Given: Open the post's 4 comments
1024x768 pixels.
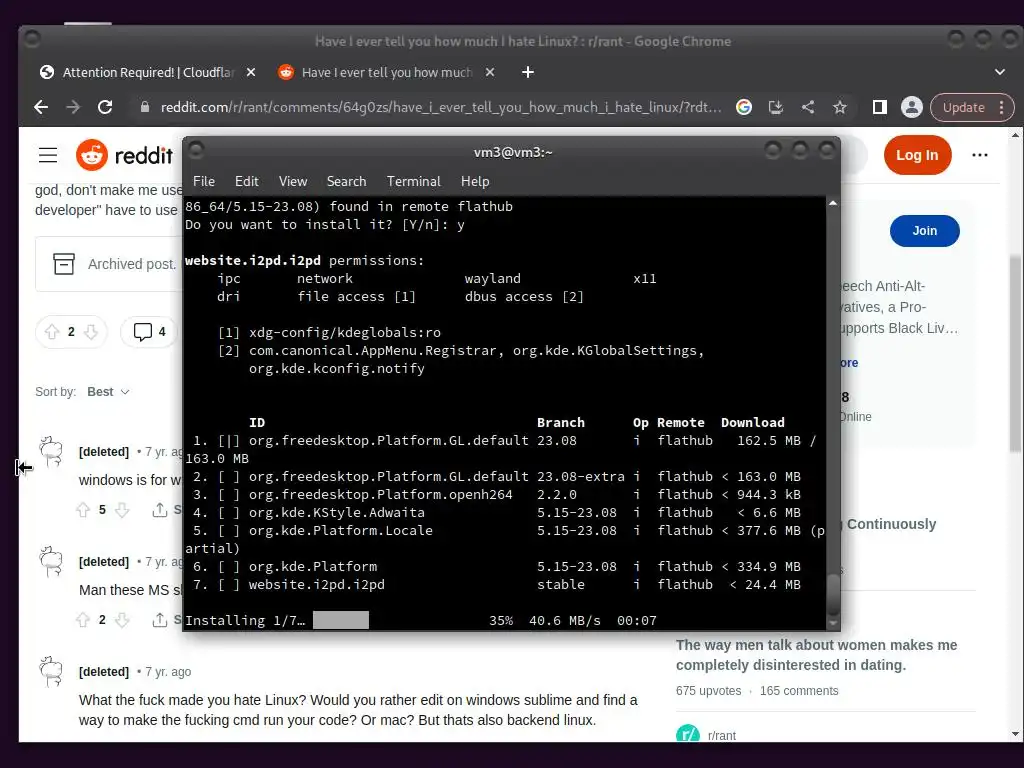Looking at the screenshot, I should point(150,332).
